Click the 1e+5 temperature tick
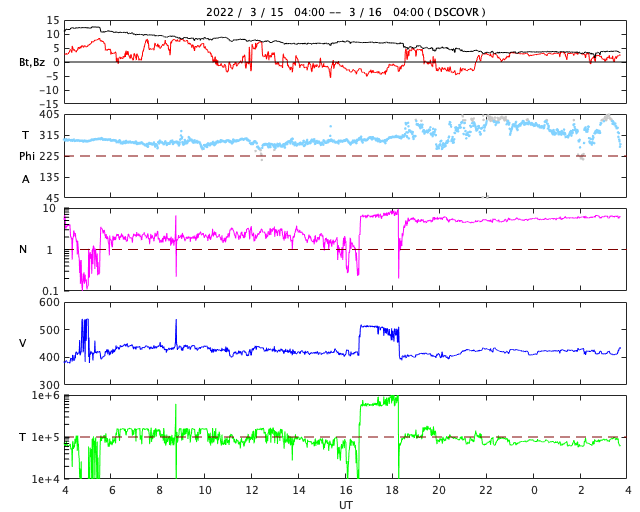 click(45, 437)
